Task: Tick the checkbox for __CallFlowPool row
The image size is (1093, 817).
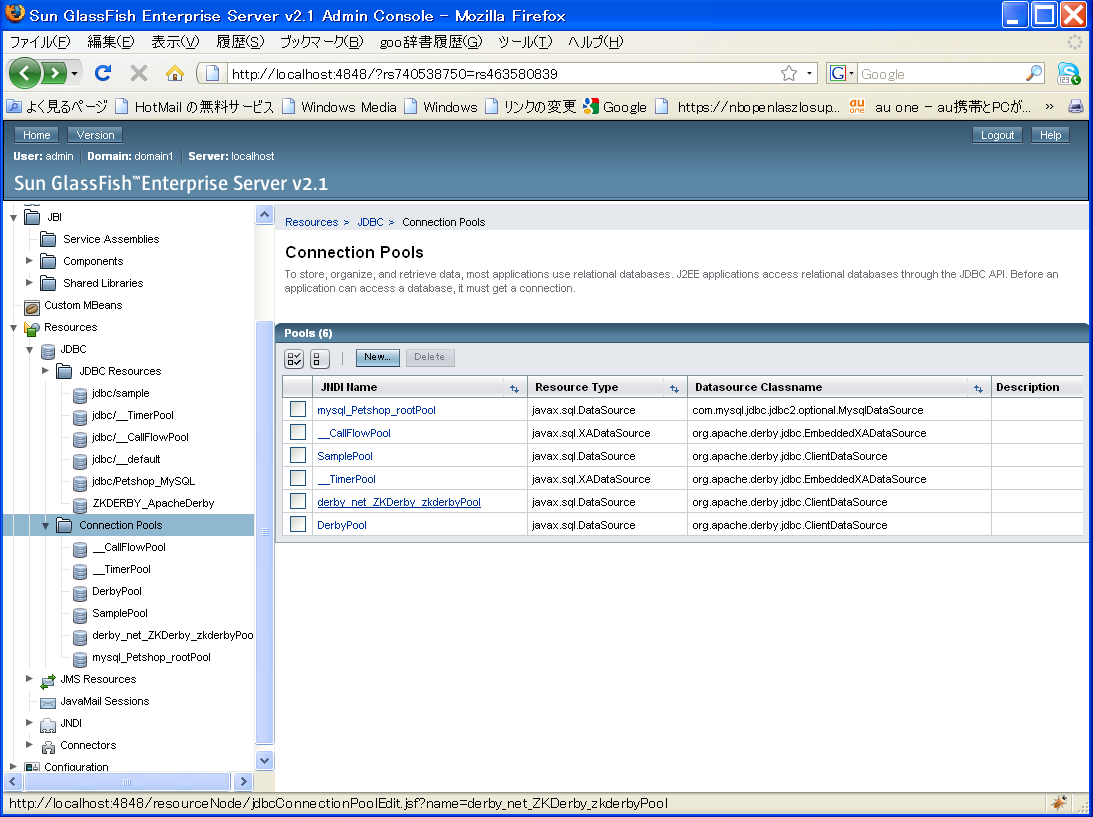Action: [298, 432]
